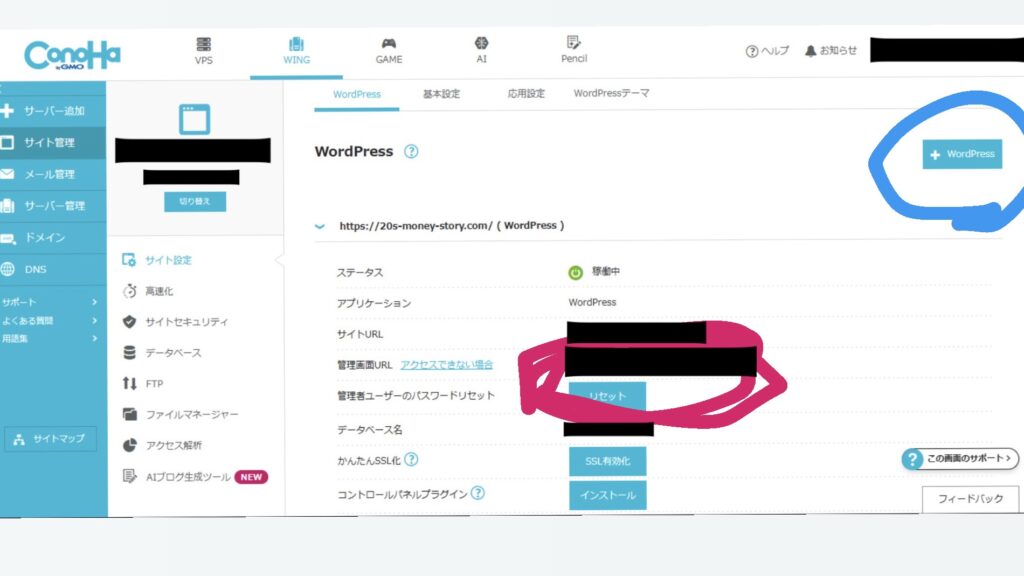Open the AIブログ生成ツール menu item
This screenshot has height=576, width=1024.
[x=188, y=477]
